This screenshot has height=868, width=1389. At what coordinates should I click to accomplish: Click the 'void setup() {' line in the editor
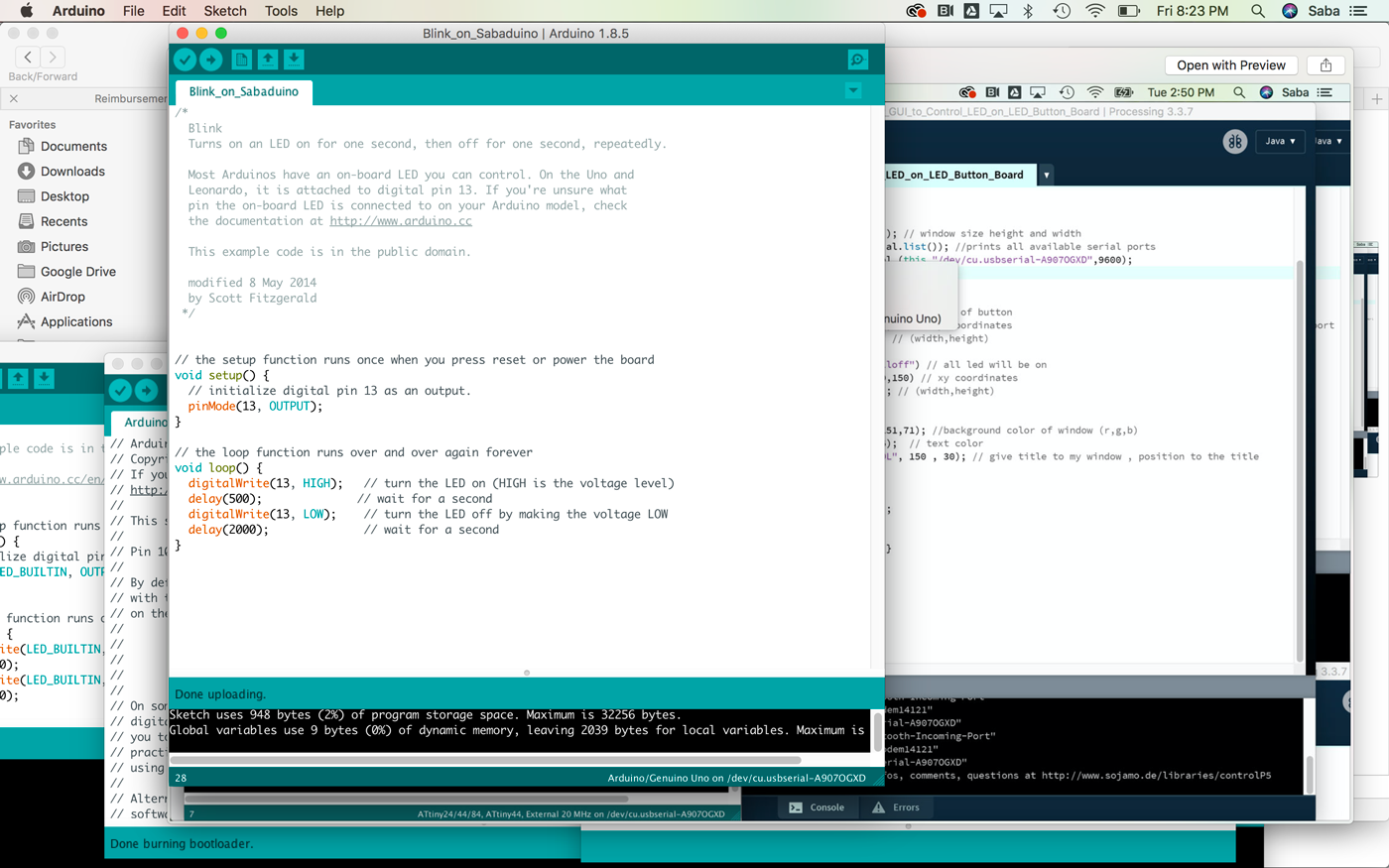tap(221, 375)
